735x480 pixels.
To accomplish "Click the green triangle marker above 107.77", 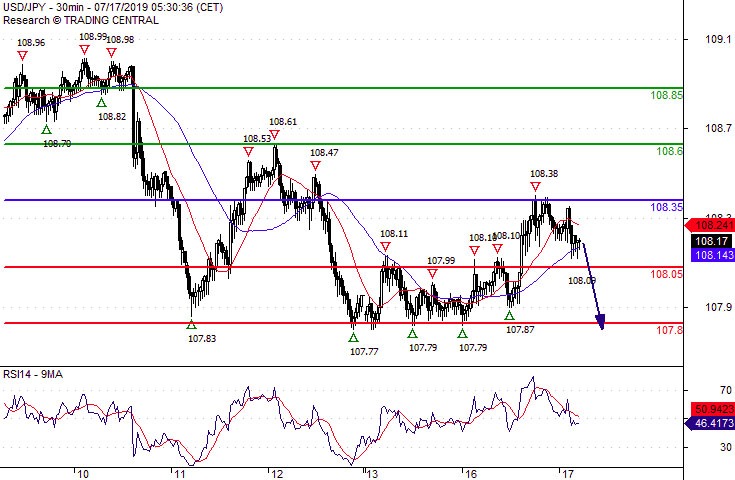I will coord(353,337).
